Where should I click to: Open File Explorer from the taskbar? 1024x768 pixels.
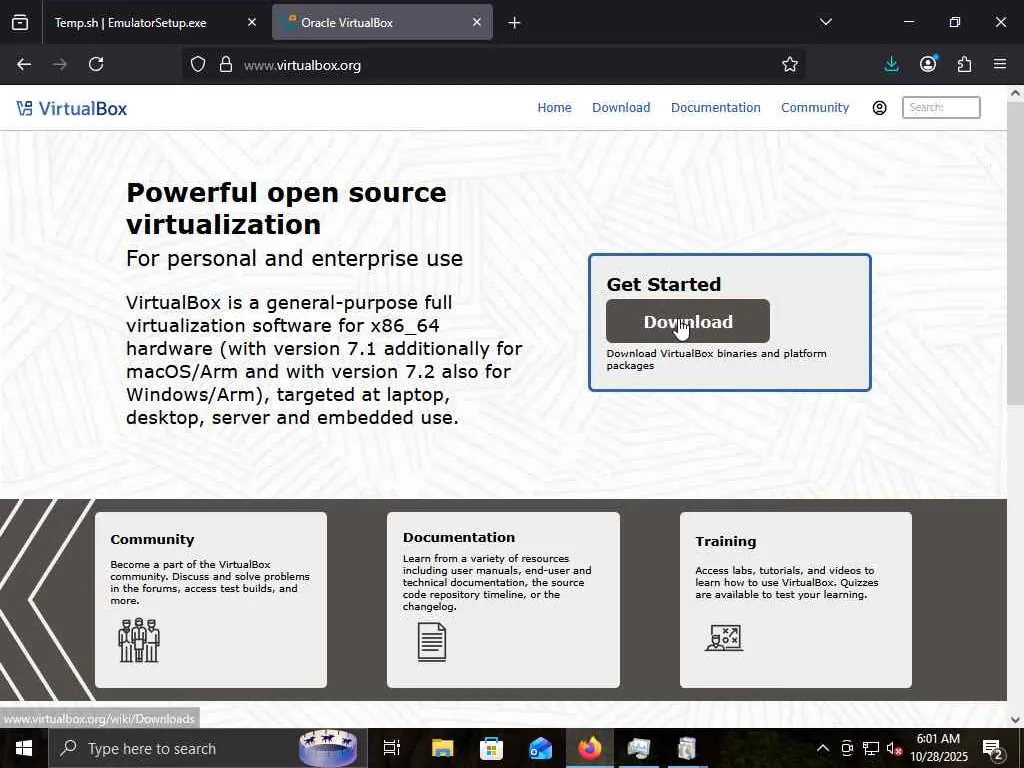point(442,748)
